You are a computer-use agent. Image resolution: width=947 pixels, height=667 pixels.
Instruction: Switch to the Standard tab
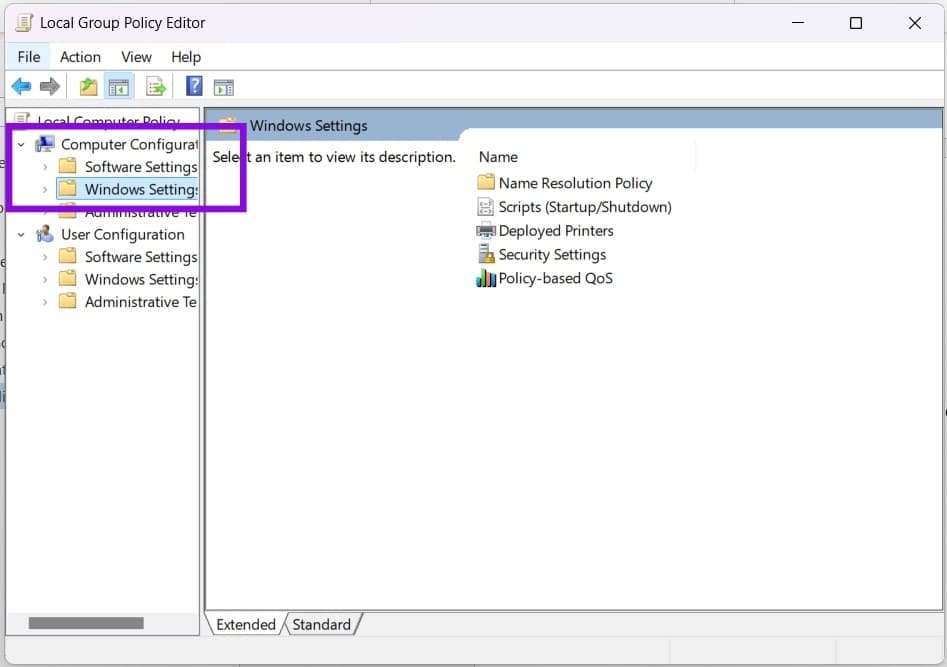(x=321, y=624)
